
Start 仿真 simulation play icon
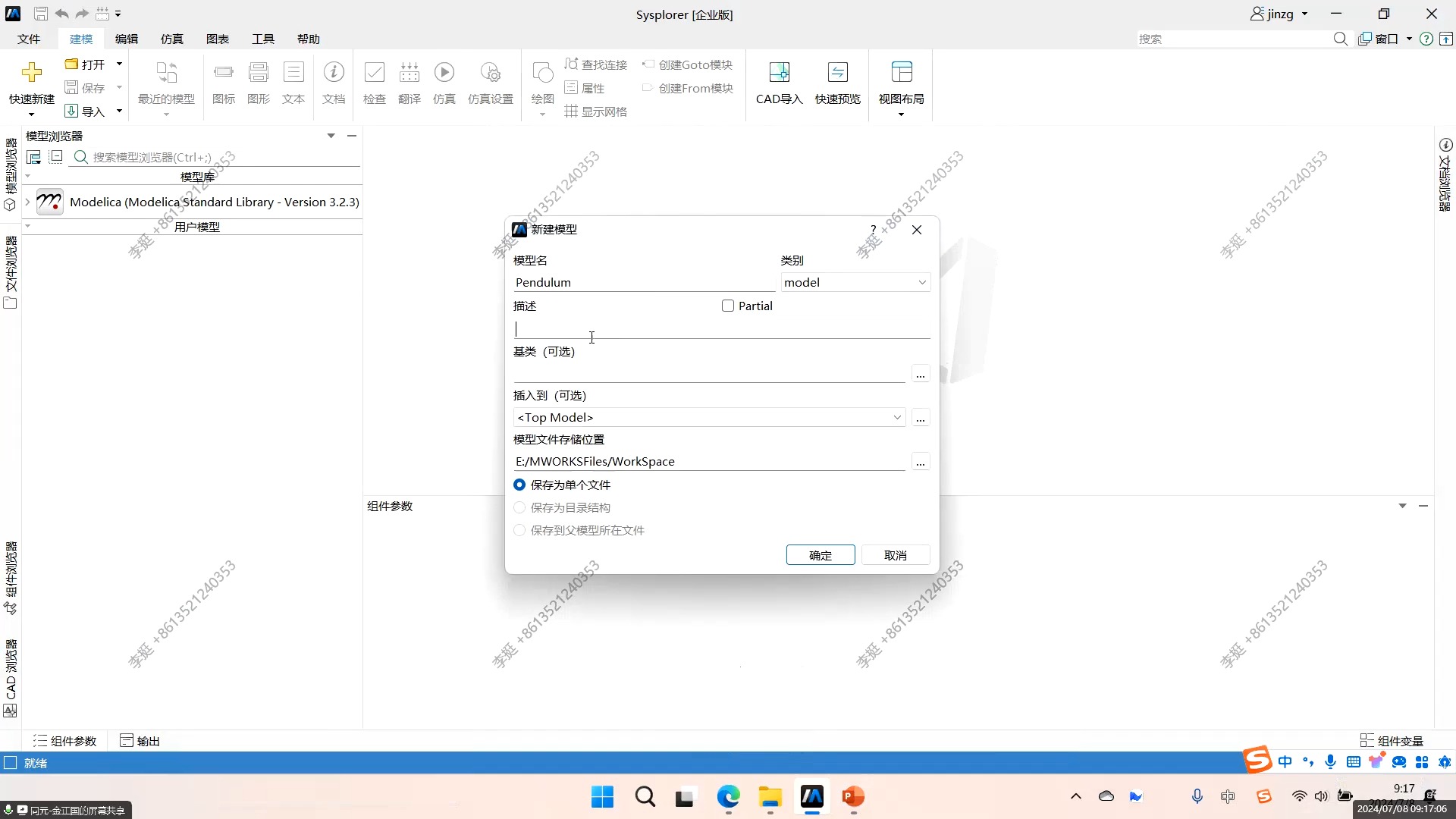pos(444,73)
